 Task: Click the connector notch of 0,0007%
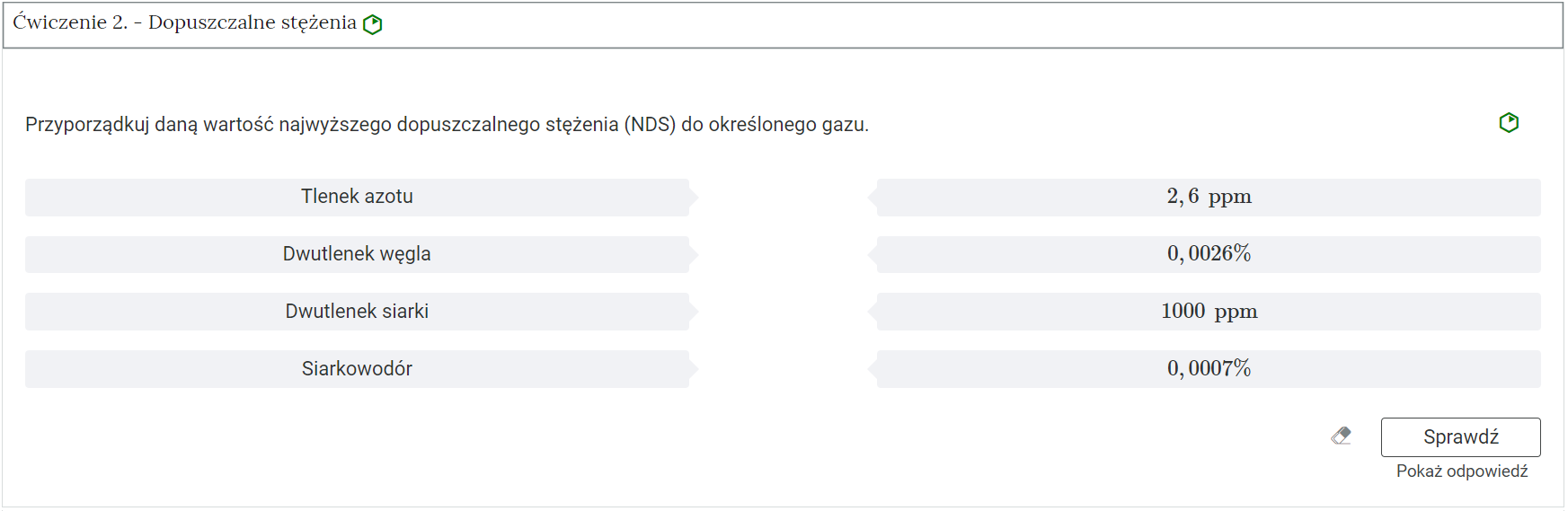[x=873, y=369]
